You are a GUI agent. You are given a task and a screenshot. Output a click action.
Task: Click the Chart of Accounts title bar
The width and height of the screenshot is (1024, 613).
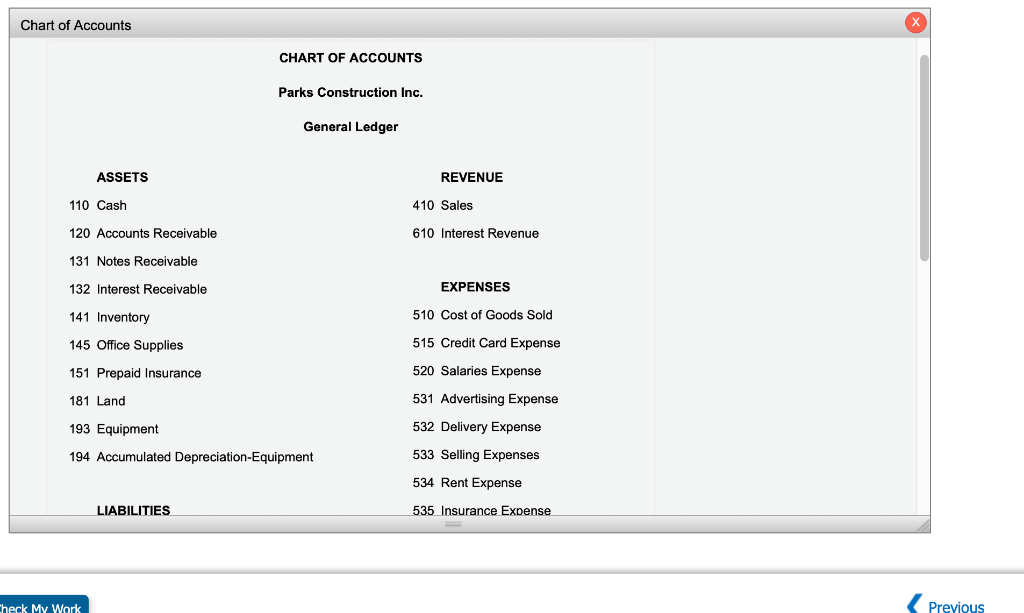click(75, 25)
